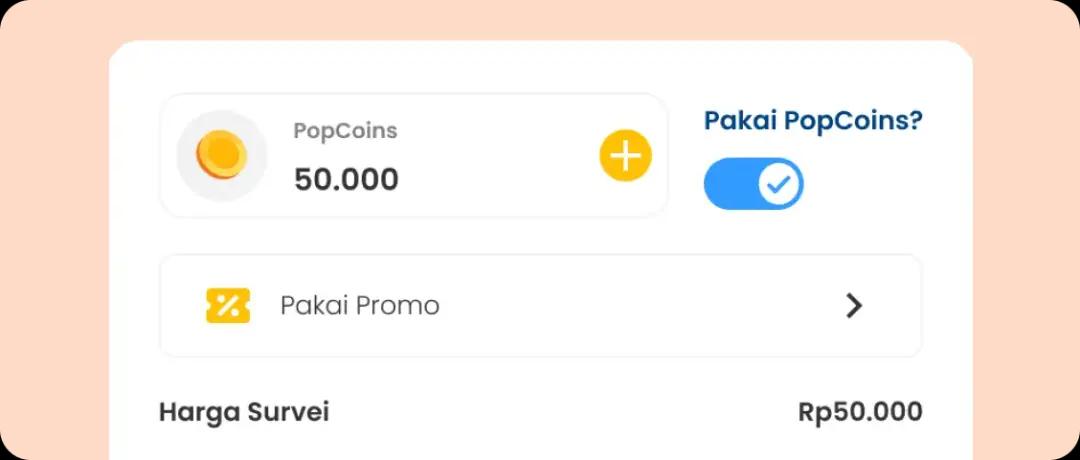Click the "Pakai PopCoins?" label

pyautogui.click(x=813, y=121)
